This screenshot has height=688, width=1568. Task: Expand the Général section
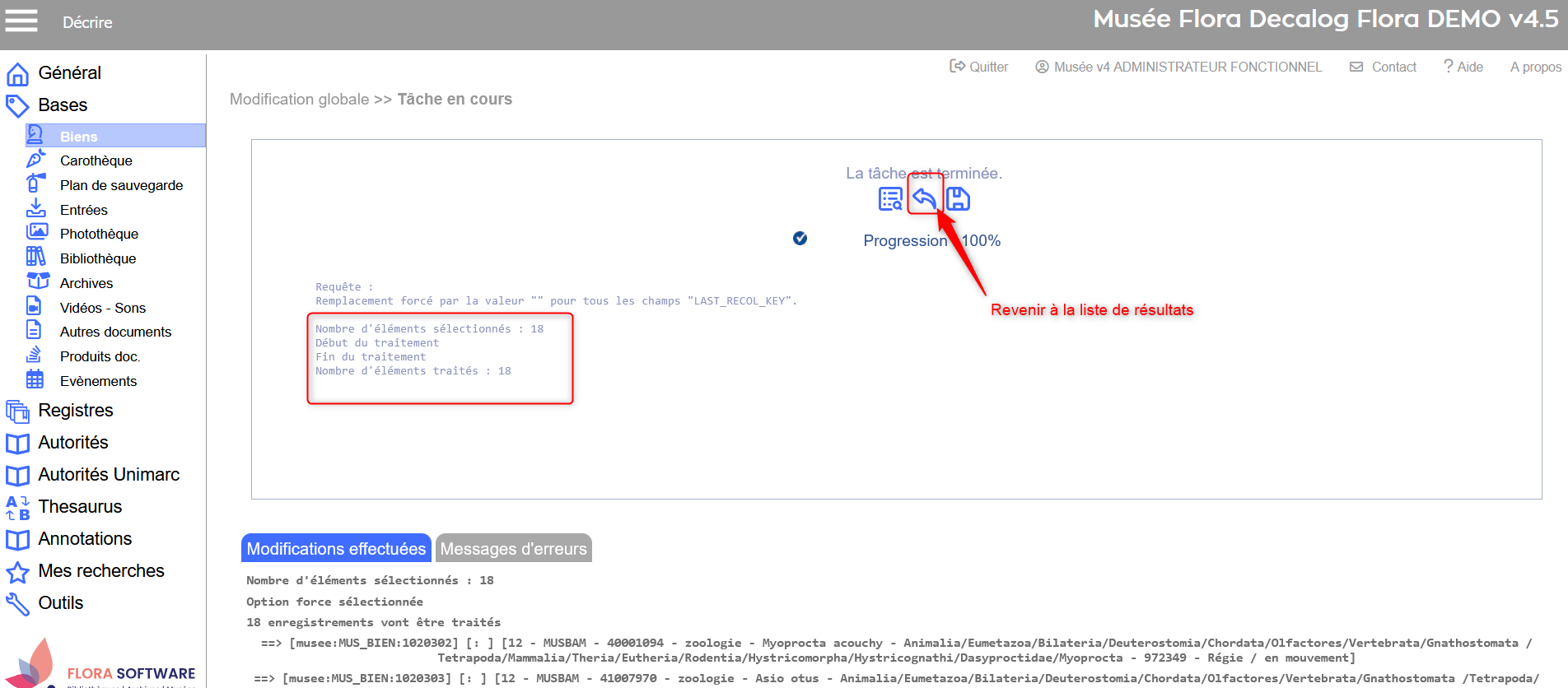point(69,73)
